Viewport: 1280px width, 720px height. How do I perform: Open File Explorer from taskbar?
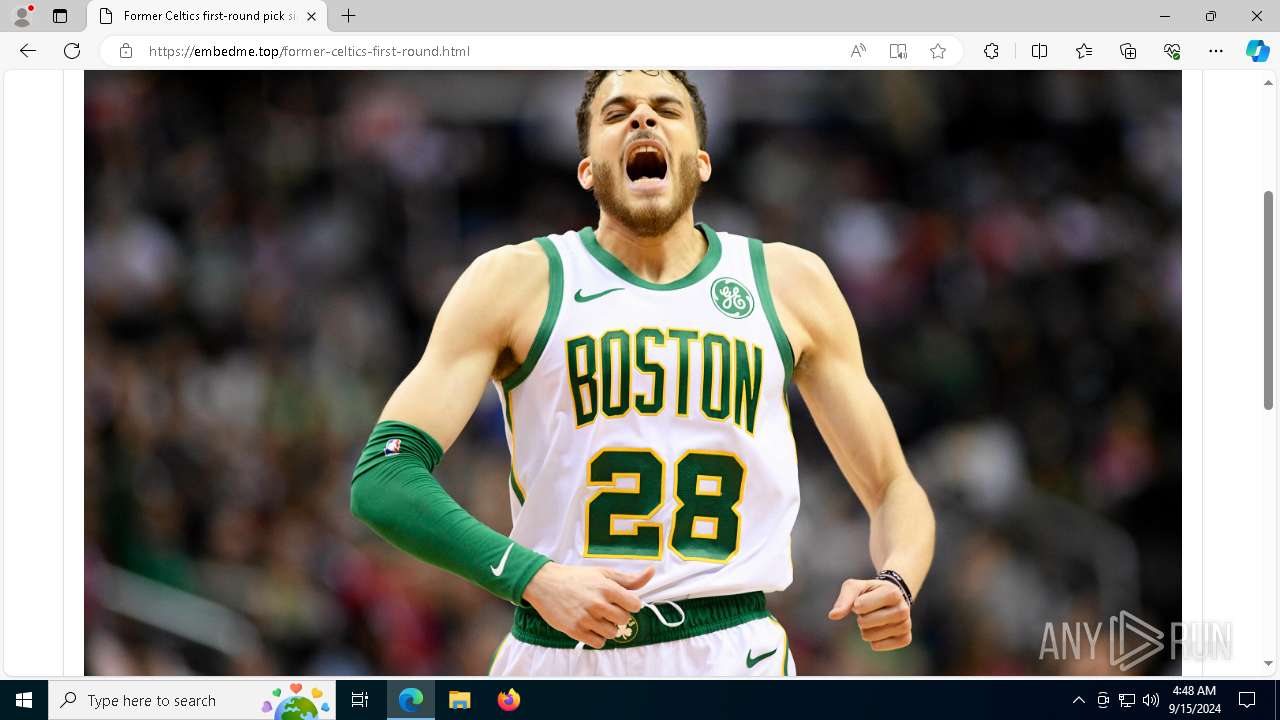(x=459, y=700)
